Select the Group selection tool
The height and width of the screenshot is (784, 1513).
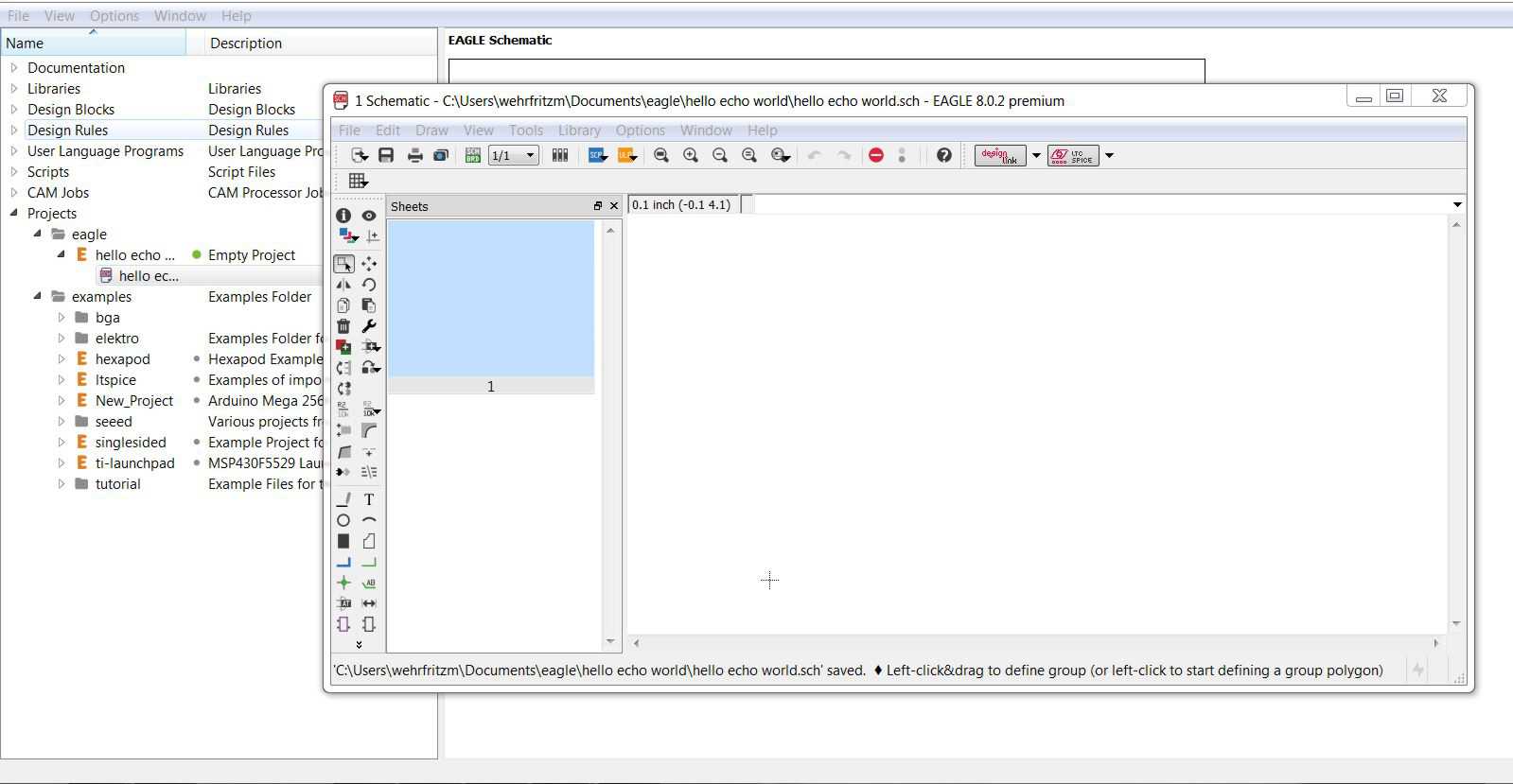(343, 264)
